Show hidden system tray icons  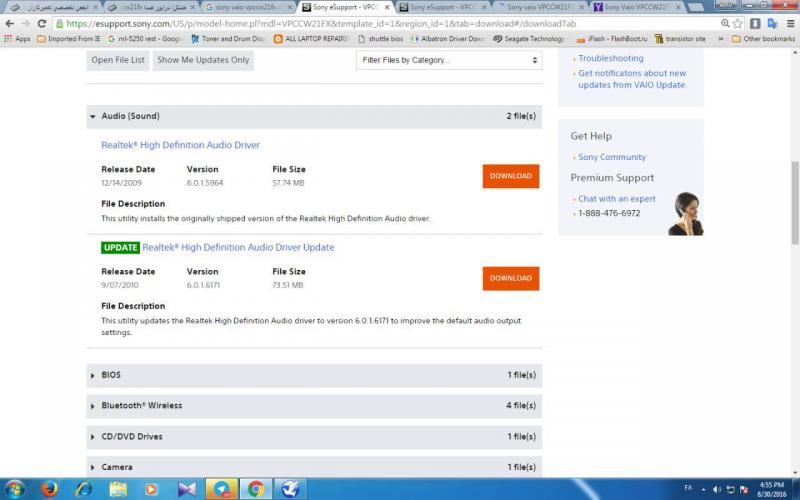[704, 489]
